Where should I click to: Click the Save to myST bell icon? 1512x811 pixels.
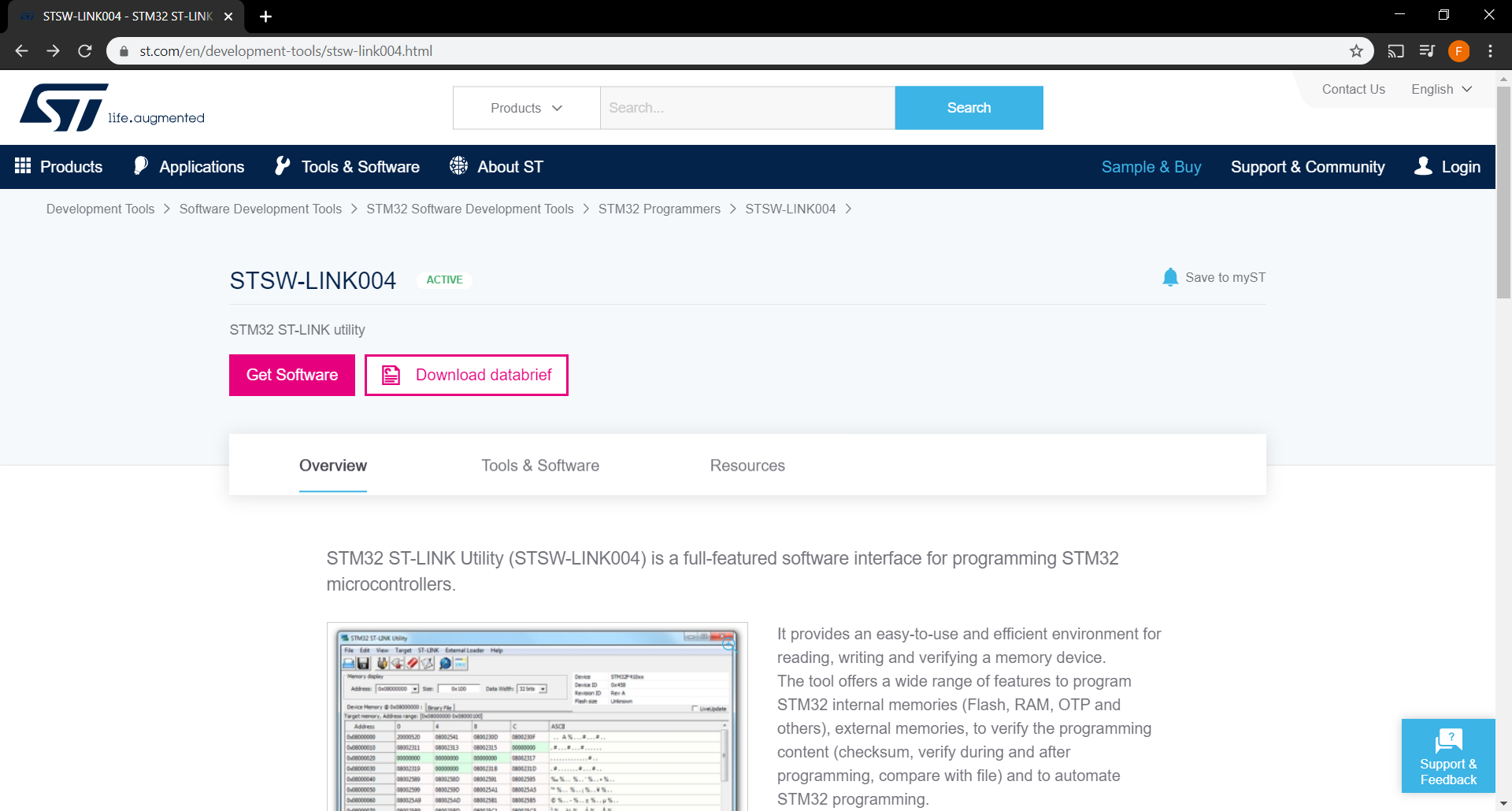point(1170,277)
